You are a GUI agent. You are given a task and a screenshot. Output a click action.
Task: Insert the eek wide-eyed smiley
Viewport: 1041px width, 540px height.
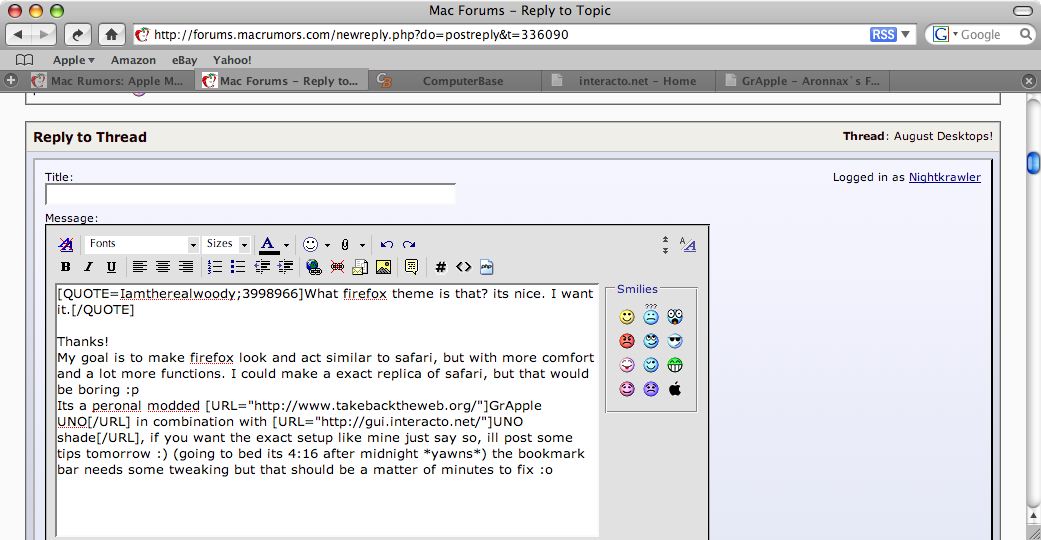click(x=675, y=316)
